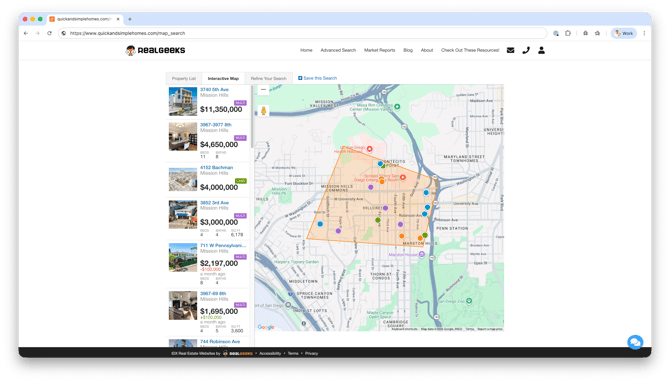Screen dimensions: 670x382
Task: Click the San Diego Zoo map pin
Action: point(469,301)
